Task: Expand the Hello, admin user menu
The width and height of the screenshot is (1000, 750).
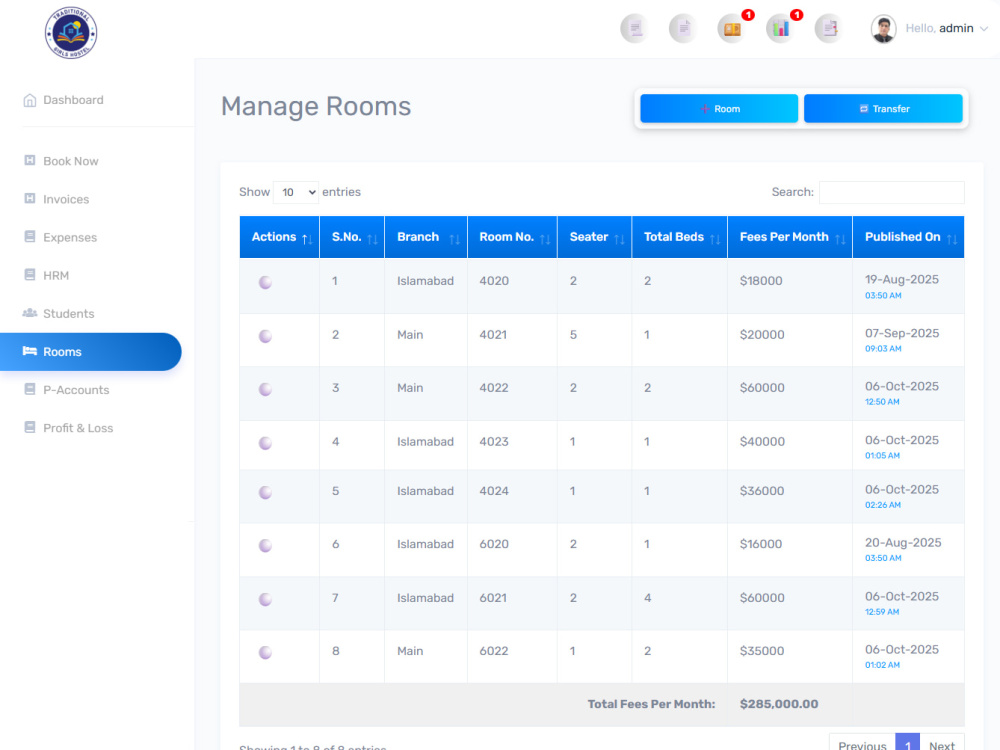Action: 946,29
